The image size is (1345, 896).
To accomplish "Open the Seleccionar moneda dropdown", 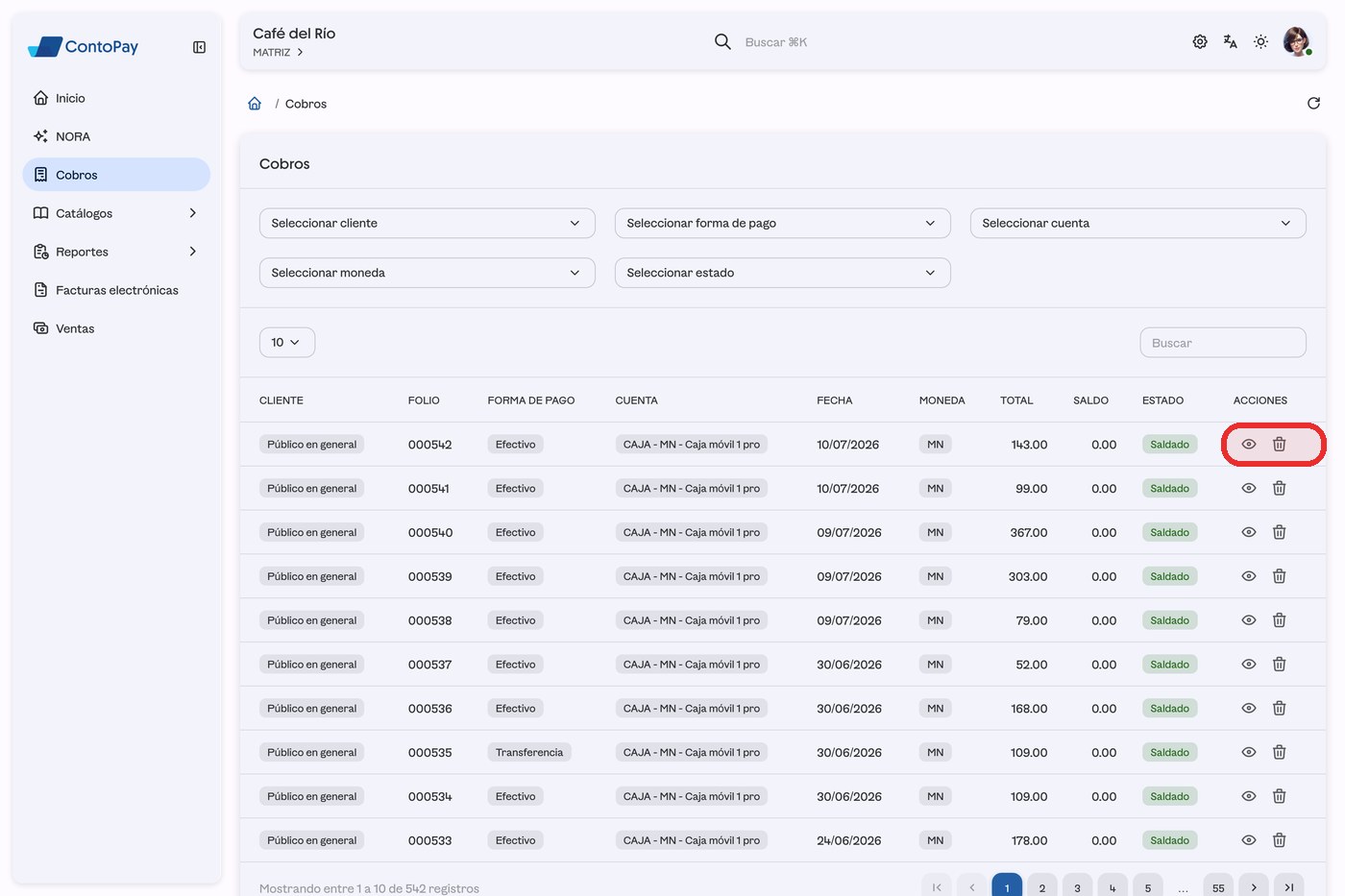I will click(428, 273).
